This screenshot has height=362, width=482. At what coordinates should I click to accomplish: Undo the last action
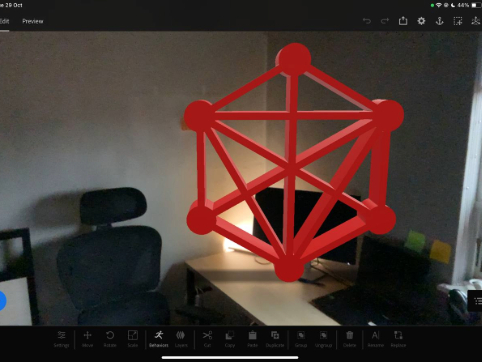click(x=367, y=21)
